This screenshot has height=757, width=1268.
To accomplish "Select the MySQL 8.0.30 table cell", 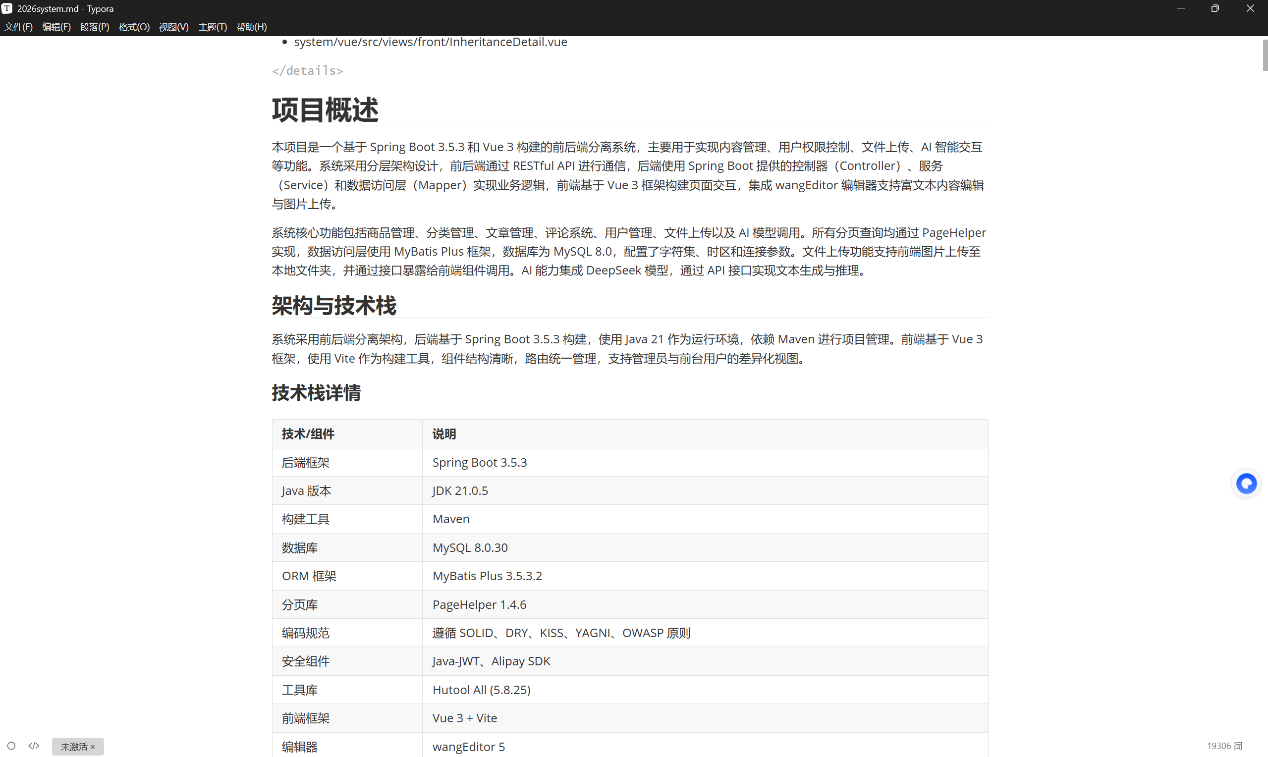I will [705, 548].
